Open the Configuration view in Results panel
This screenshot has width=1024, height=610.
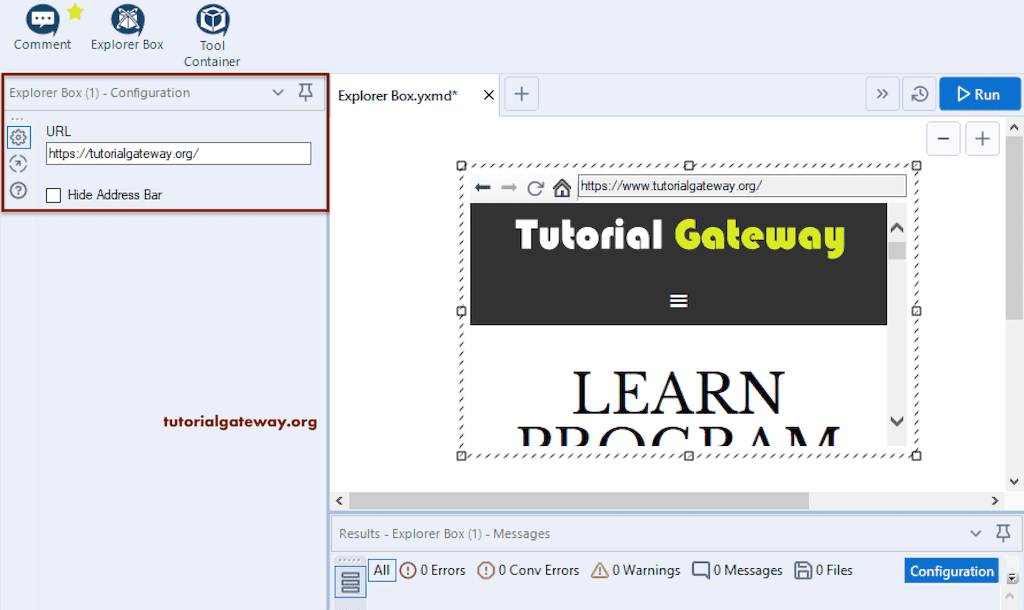tap(951, 570)
